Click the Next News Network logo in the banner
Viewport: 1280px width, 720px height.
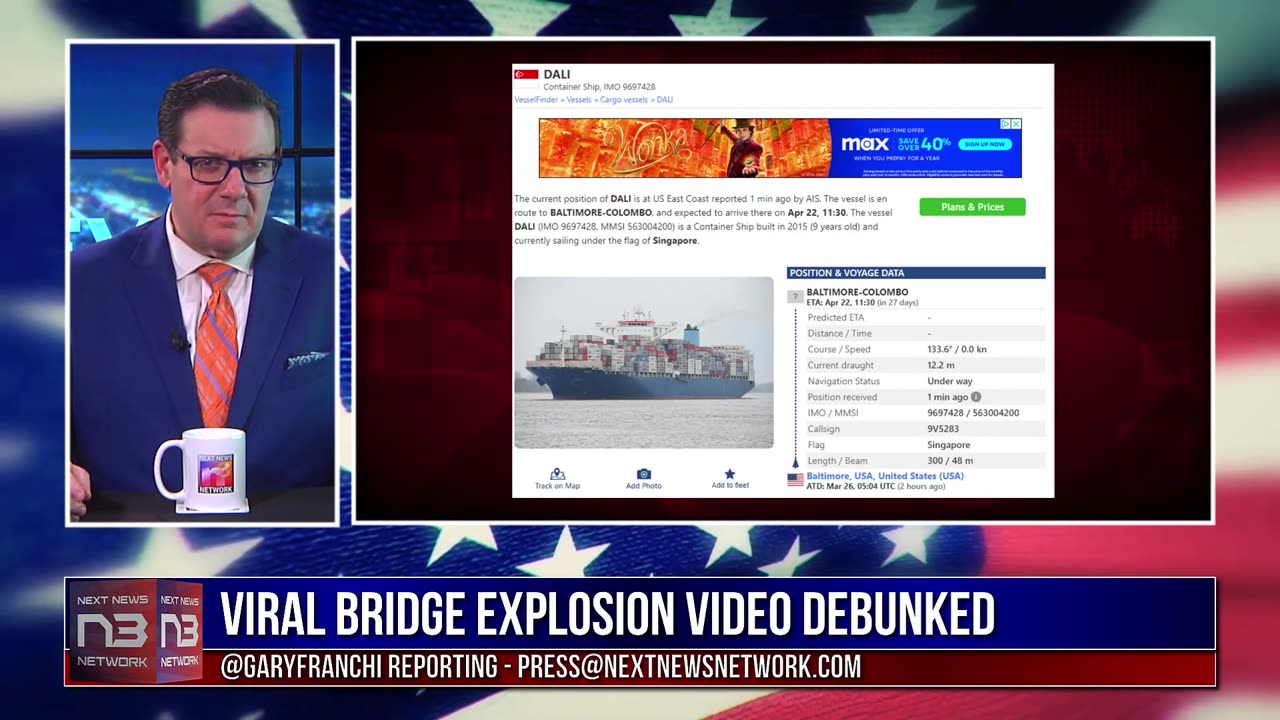[135, 631]
